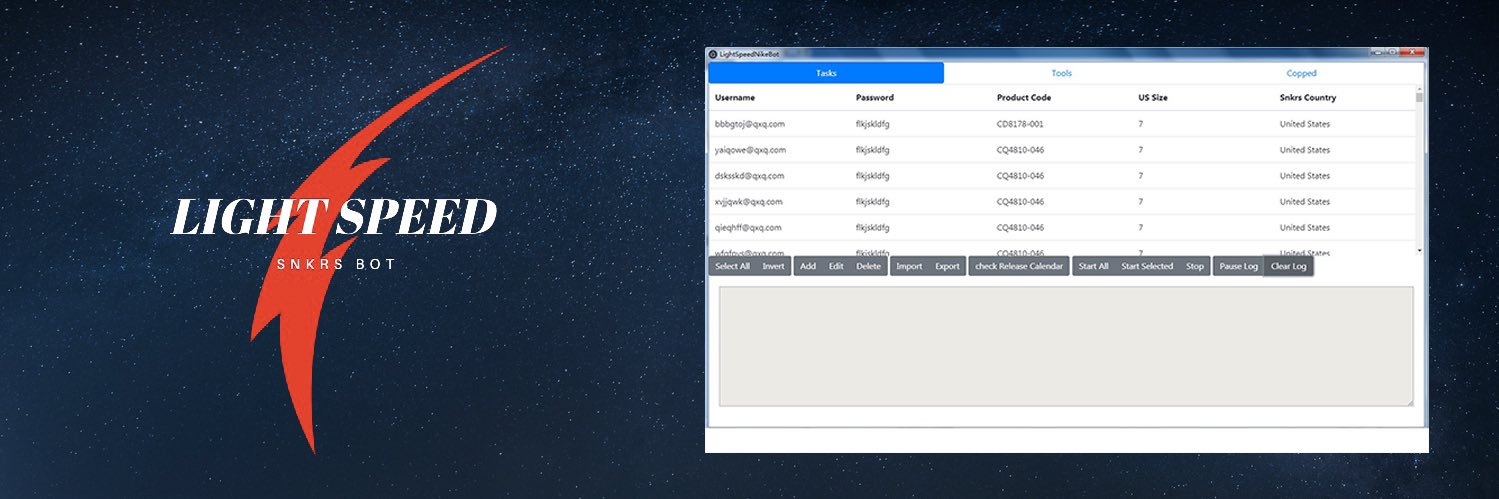Import tasks from file
Screen dimensions: 1499x499
click(909, 266)
